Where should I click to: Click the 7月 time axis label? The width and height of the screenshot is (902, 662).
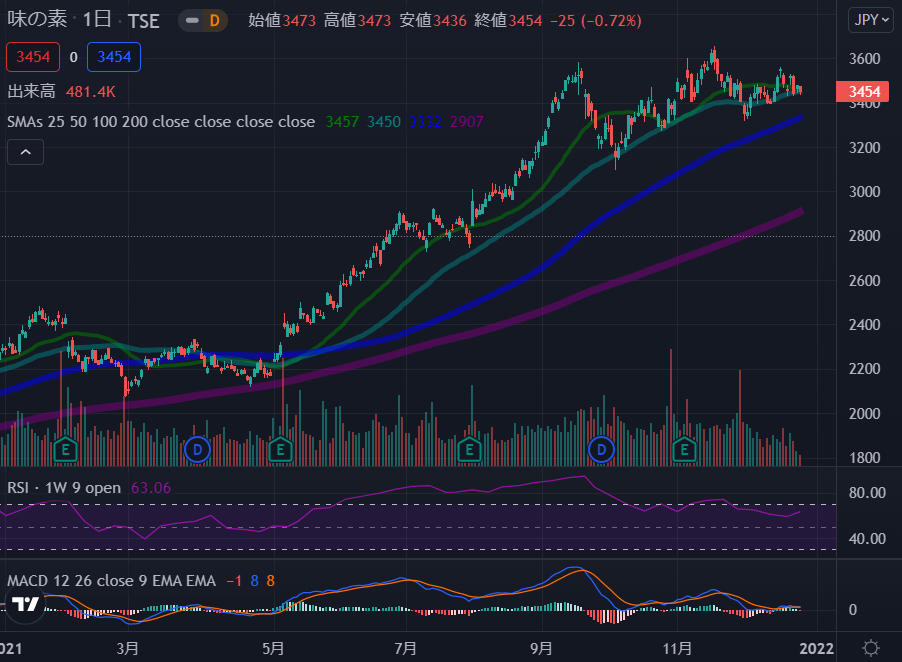(406, 649)
